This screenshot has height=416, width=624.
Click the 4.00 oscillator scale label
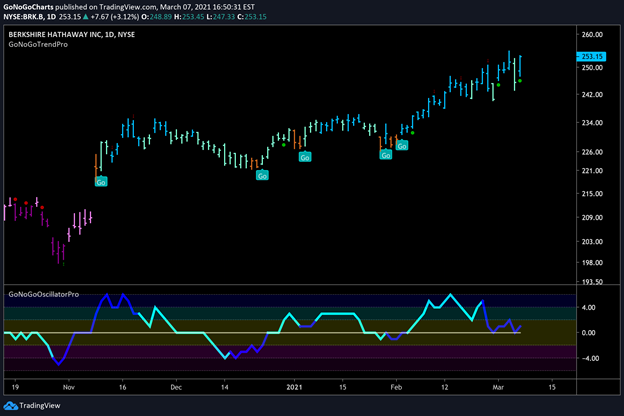pyautogui.click(x=589, y=307)
